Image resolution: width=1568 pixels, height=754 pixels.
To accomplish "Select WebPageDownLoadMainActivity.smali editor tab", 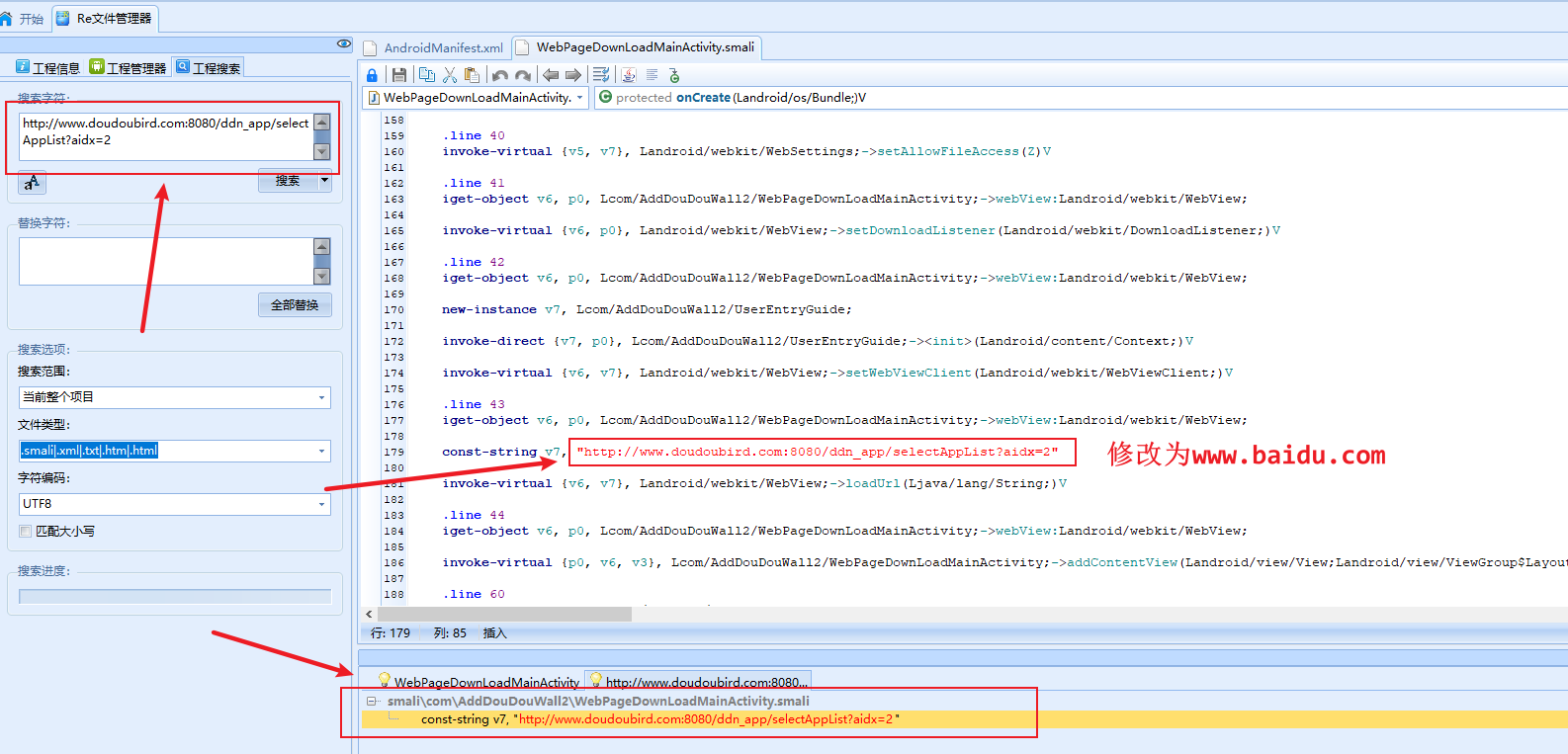I will point(638,46).
